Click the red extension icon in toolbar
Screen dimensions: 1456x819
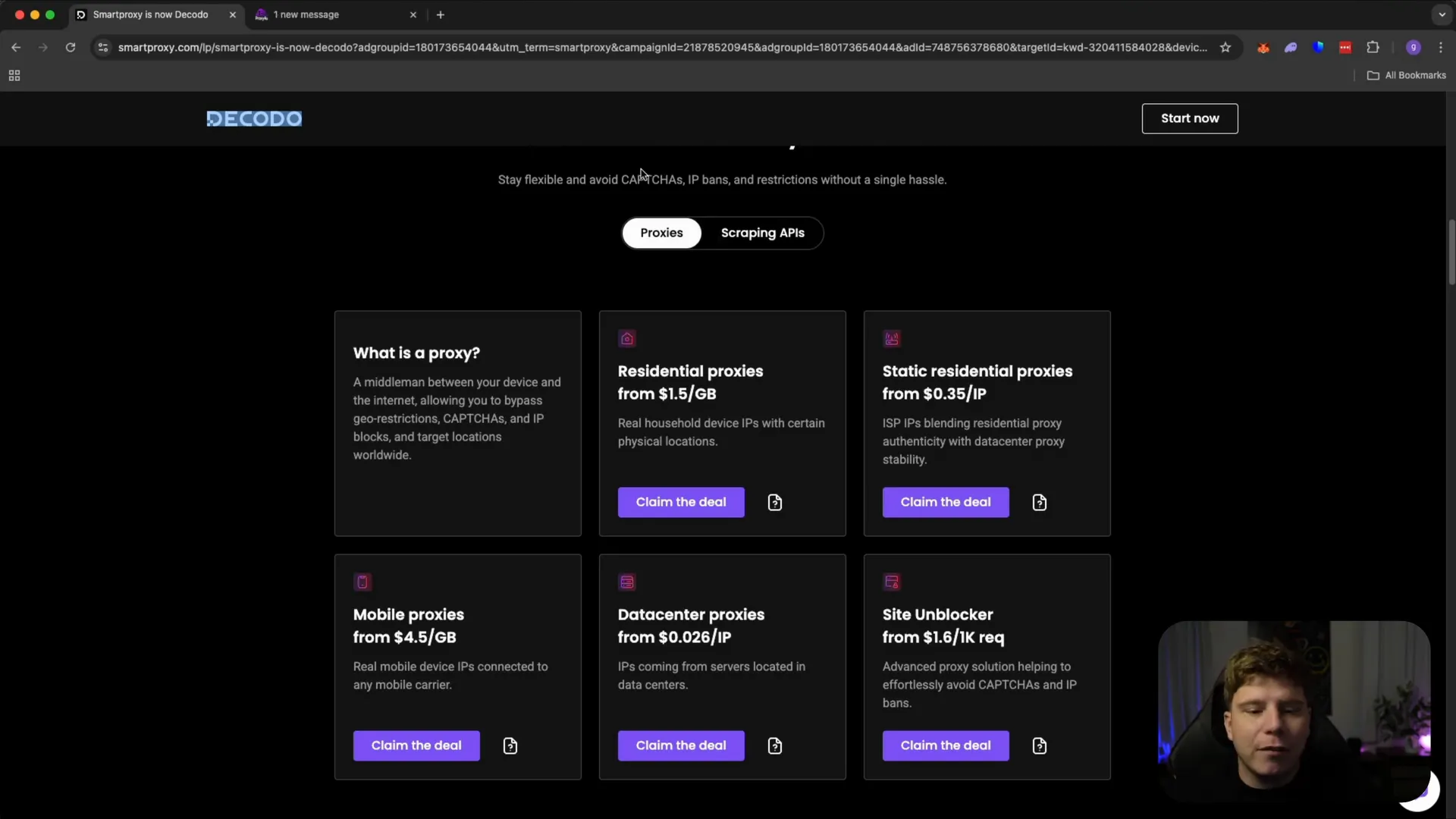(x=1345, y=47)
